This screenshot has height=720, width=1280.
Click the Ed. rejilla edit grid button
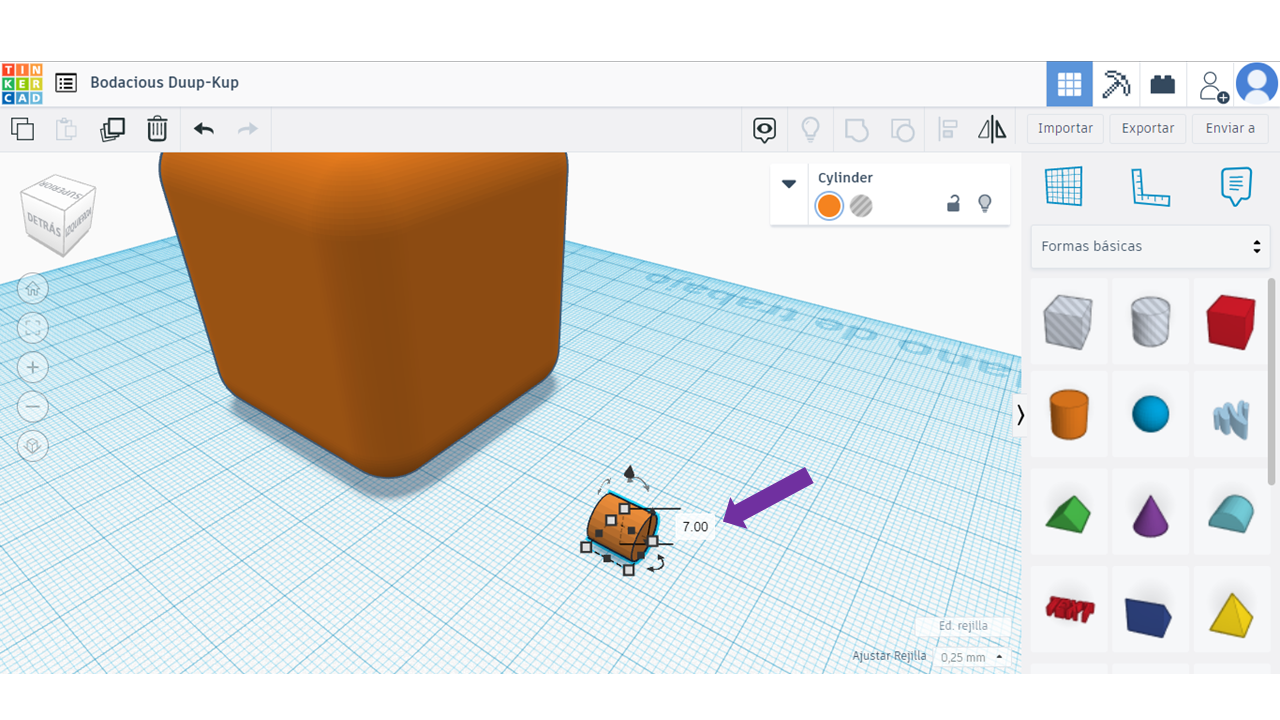coord(963,626)
